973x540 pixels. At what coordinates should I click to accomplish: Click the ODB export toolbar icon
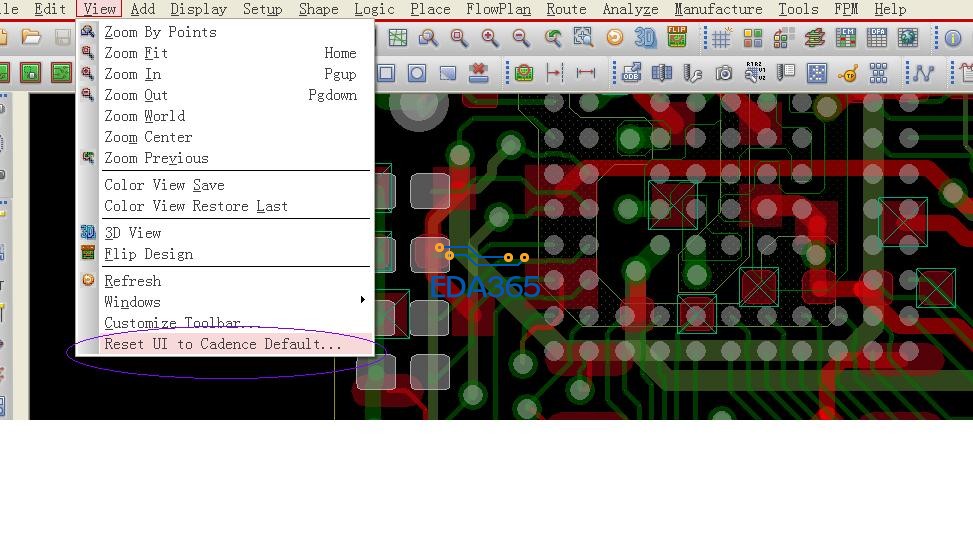[631, 73]
